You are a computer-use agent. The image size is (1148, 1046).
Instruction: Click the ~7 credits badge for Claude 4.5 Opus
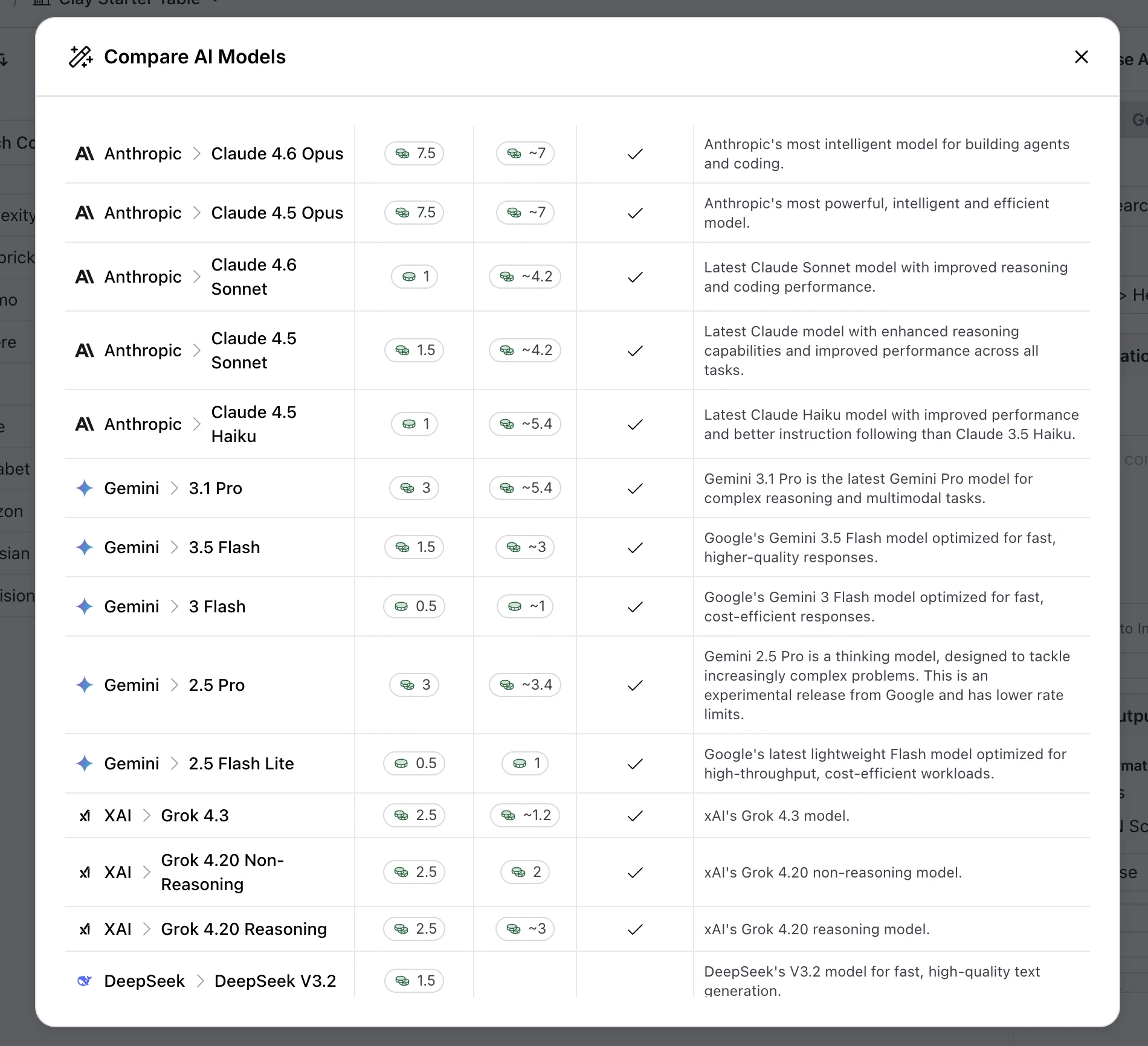point(525,213)
